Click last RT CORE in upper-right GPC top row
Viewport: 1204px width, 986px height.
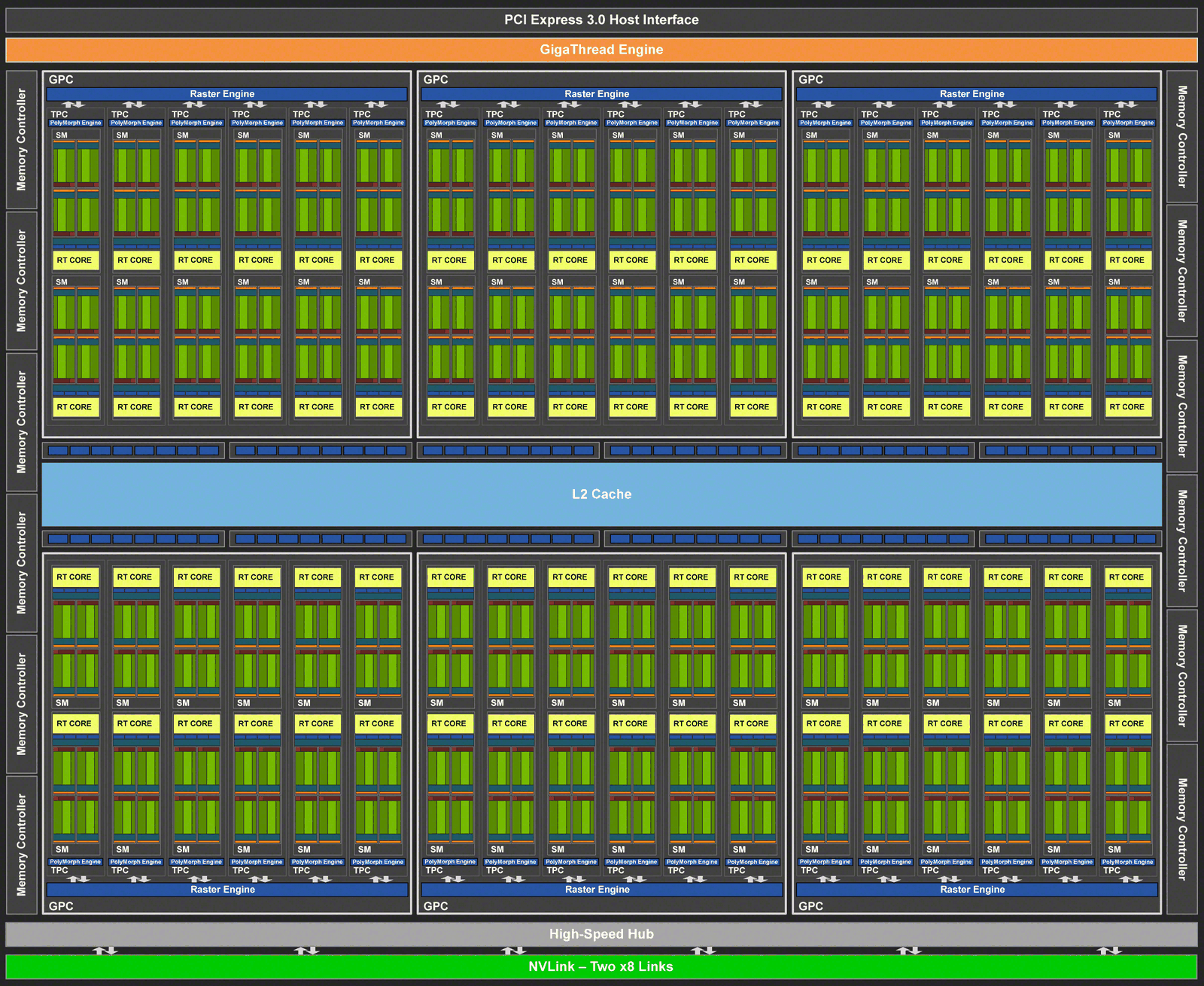click(1126, 260)
